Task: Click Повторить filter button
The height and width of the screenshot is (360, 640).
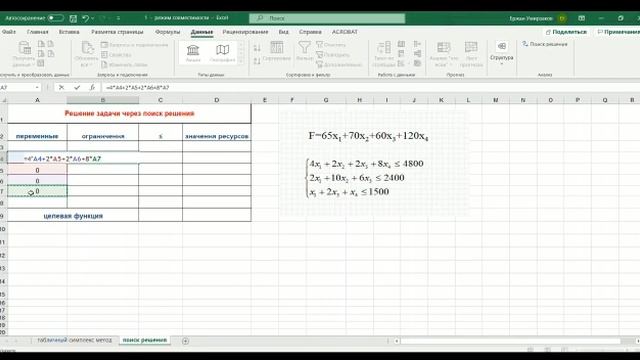Action: pyautogui.click(x=333, y=55)
